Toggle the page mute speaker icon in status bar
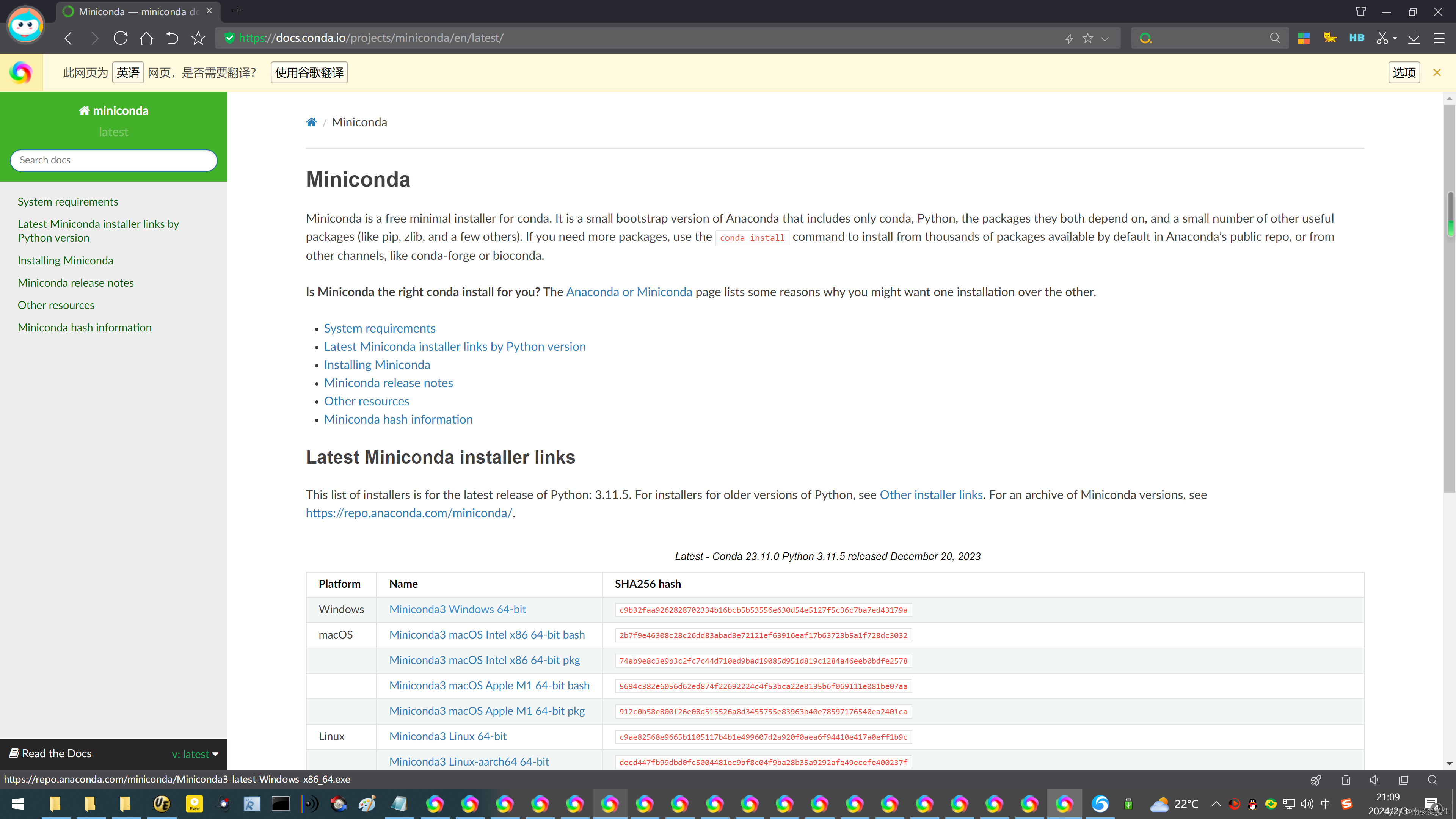This screenshot has height=819, width=1456. (x=1374, y=780)
